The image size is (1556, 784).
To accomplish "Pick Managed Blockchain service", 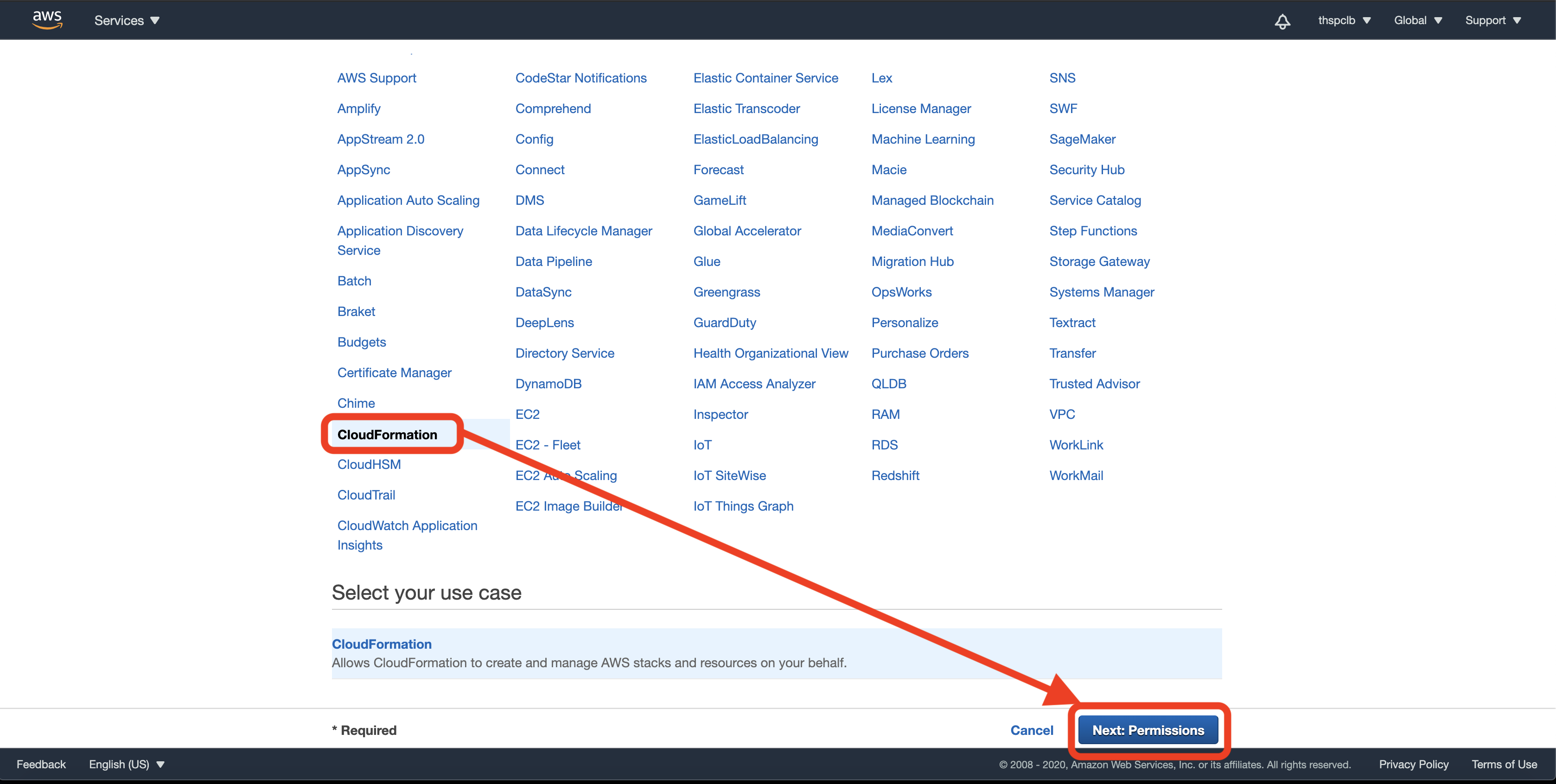I will 933,200.
